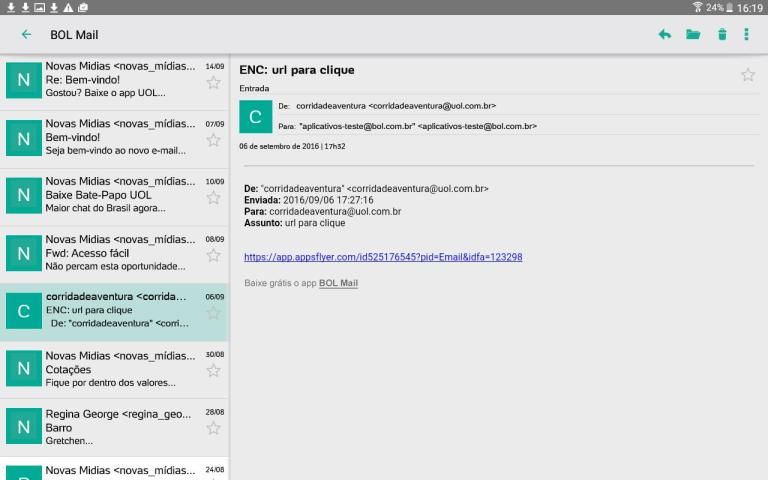Viewport: 768px width, 480px height.
Task: Tap the Assunto: url para clique line
Action: pos(295,223)
